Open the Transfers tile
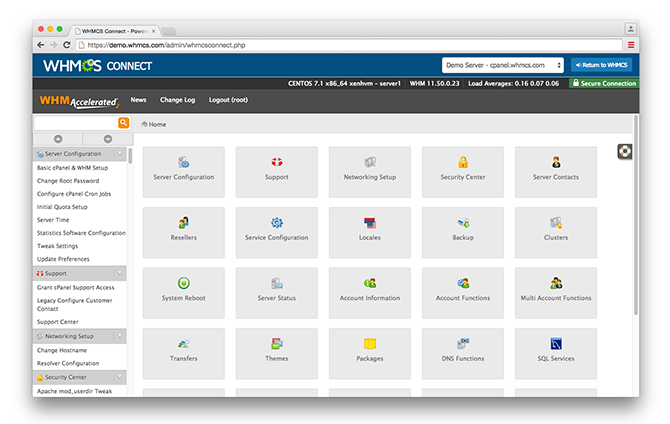The width and height of the screenshot is (670, 424). 184,353
